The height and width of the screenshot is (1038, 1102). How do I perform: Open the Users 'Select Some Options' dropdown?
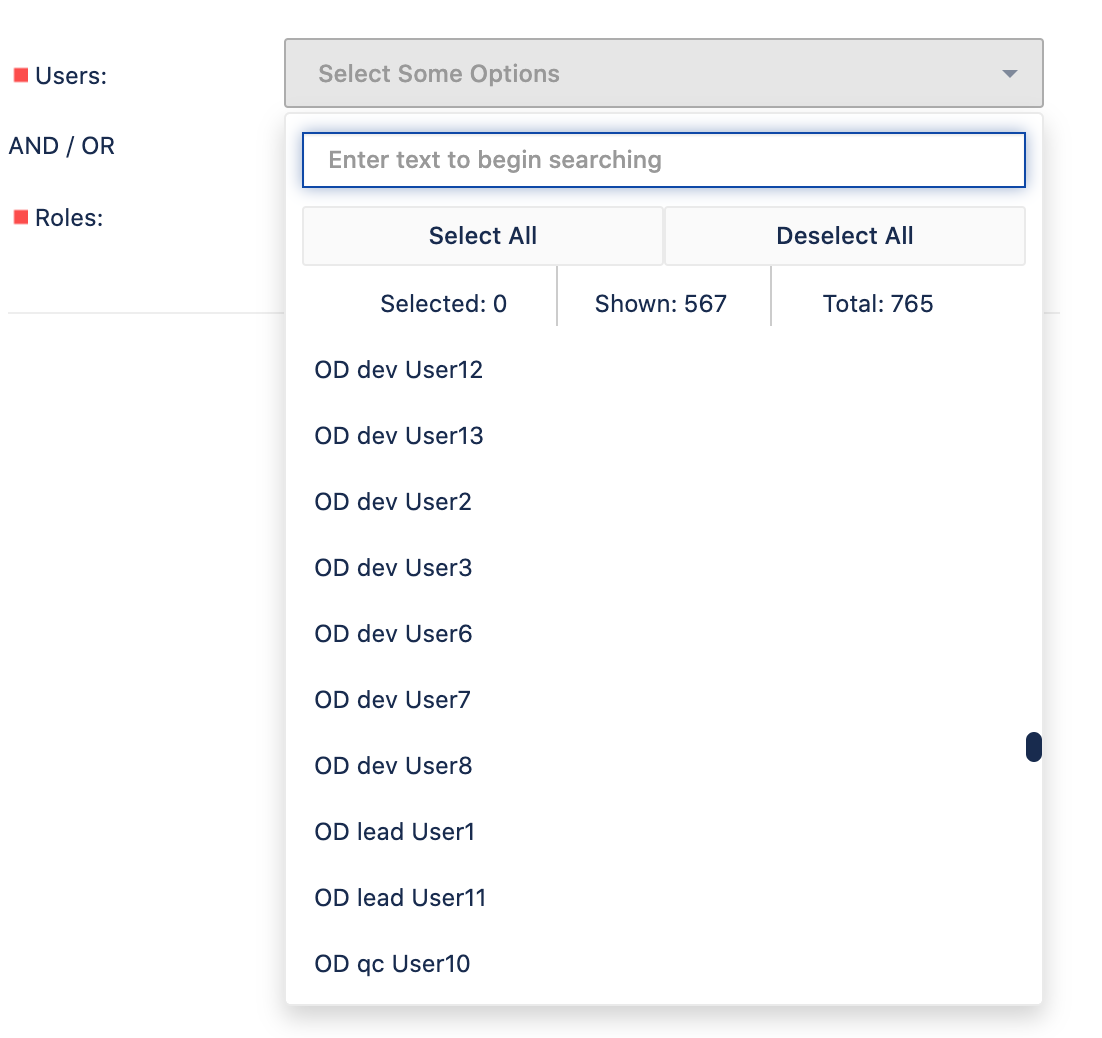663,73
